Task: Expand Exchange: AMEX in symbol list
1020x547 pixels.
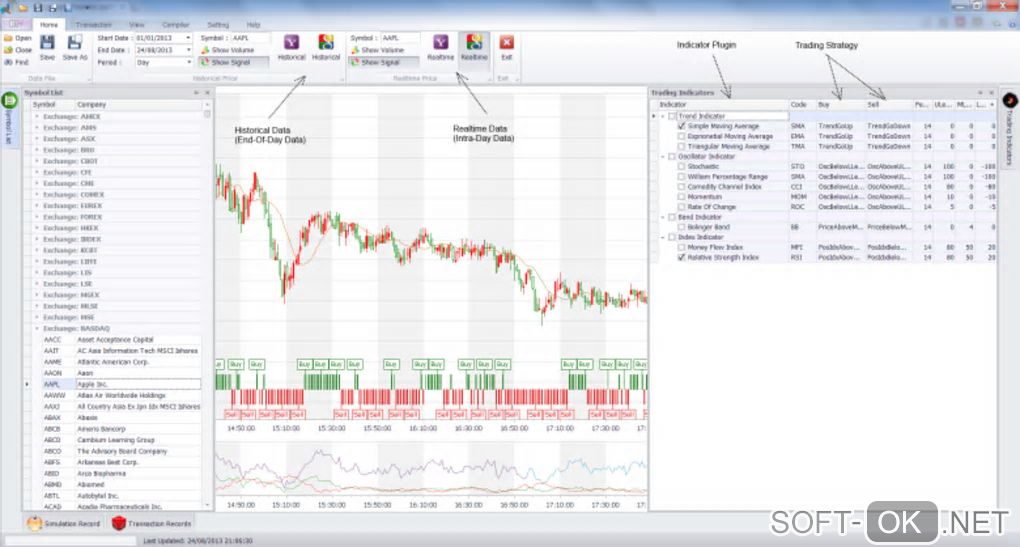Action: click(x=36, y=116)
